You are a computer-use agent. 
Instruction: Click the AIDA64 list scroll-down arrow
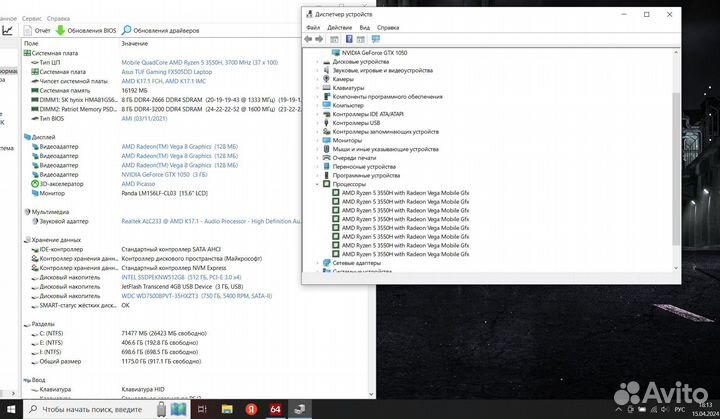pyautogui.click(x=371, y=394)
